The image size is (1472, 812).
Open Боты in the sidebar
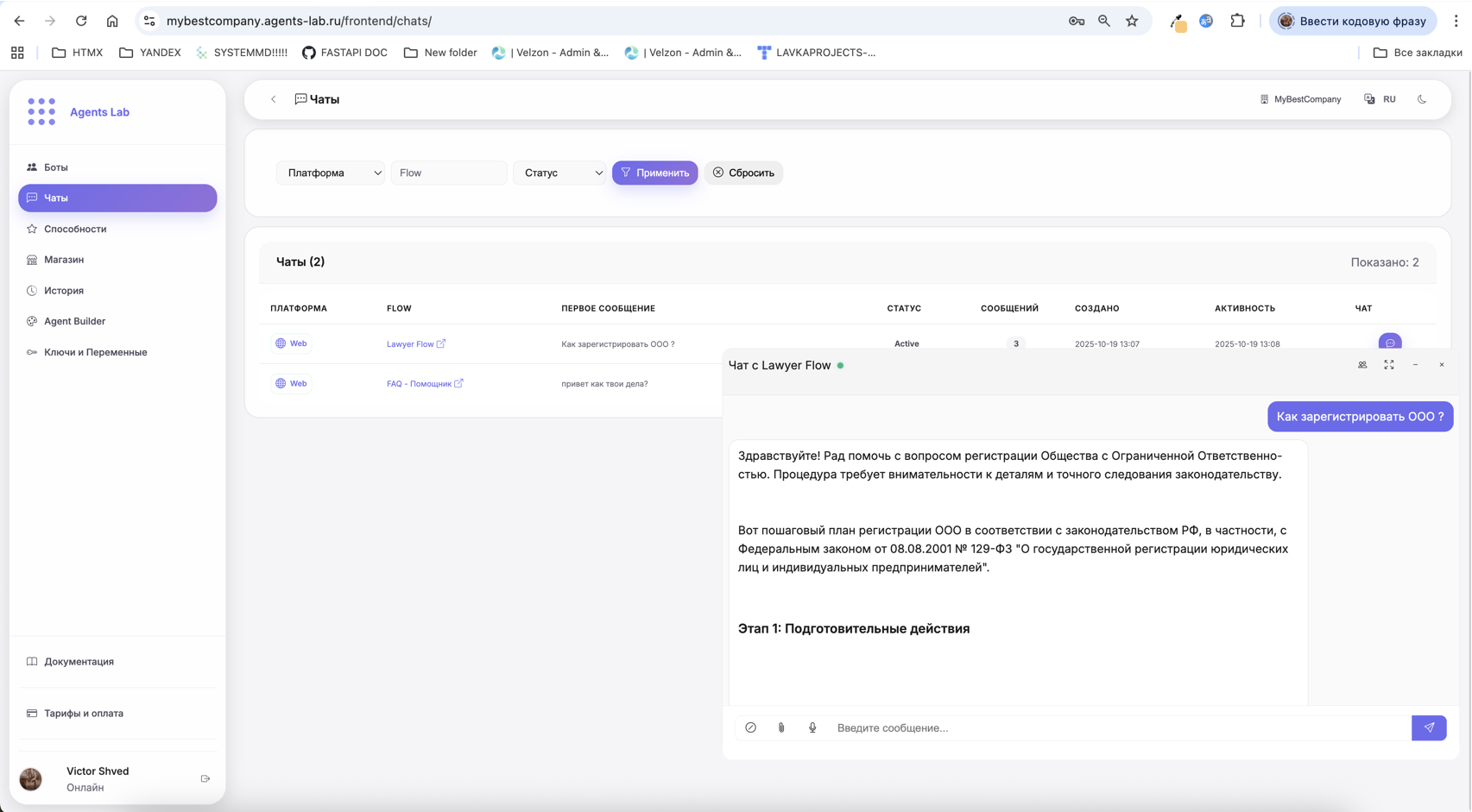click(56, 167)
